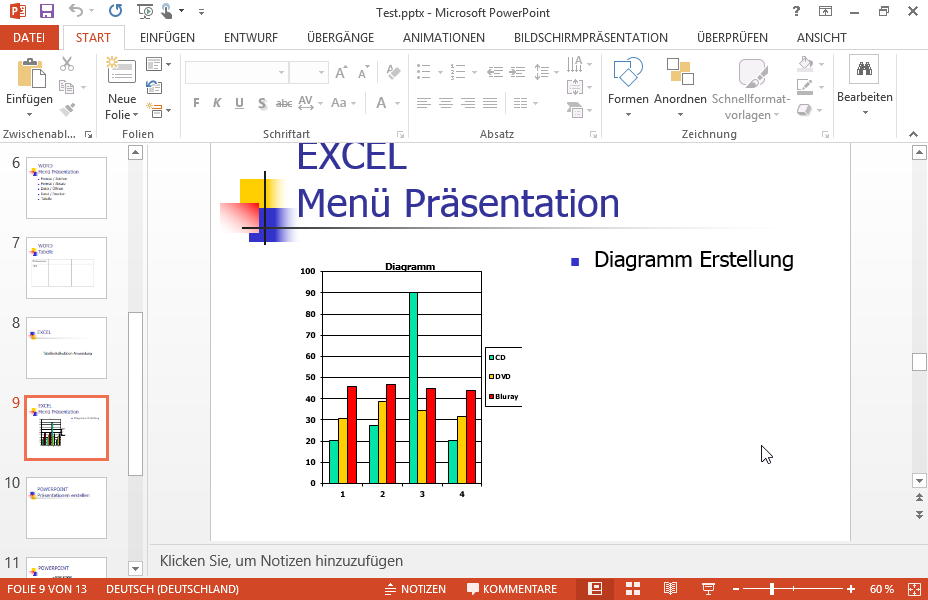The width and height of the screenshot is (928, 600).
Task: Click DEUTSCH (DEUTSCHLAND) language indicator
Action: coord(172,589)
